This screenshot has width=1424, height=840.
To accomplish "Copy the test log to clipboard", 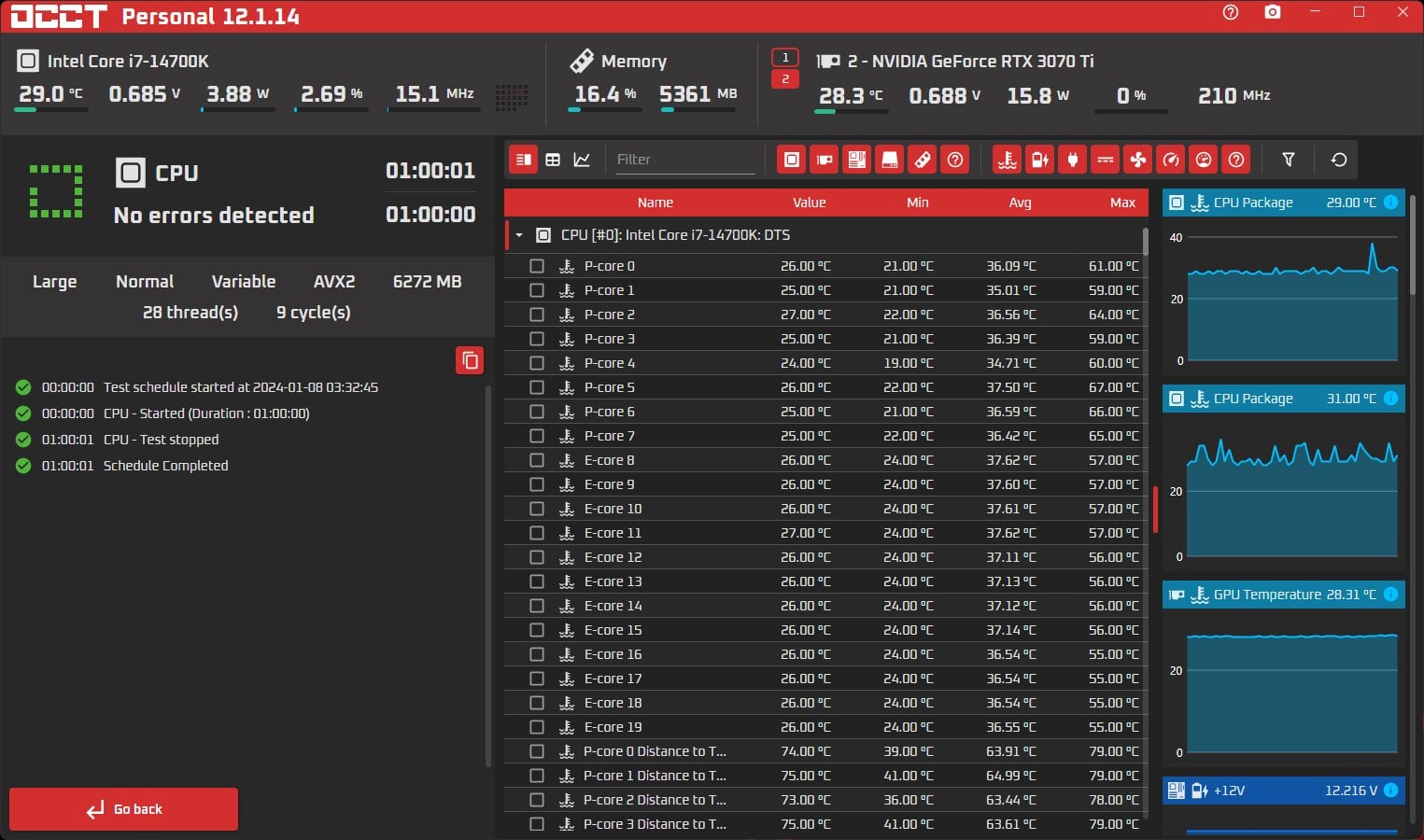I will point(470,360).
